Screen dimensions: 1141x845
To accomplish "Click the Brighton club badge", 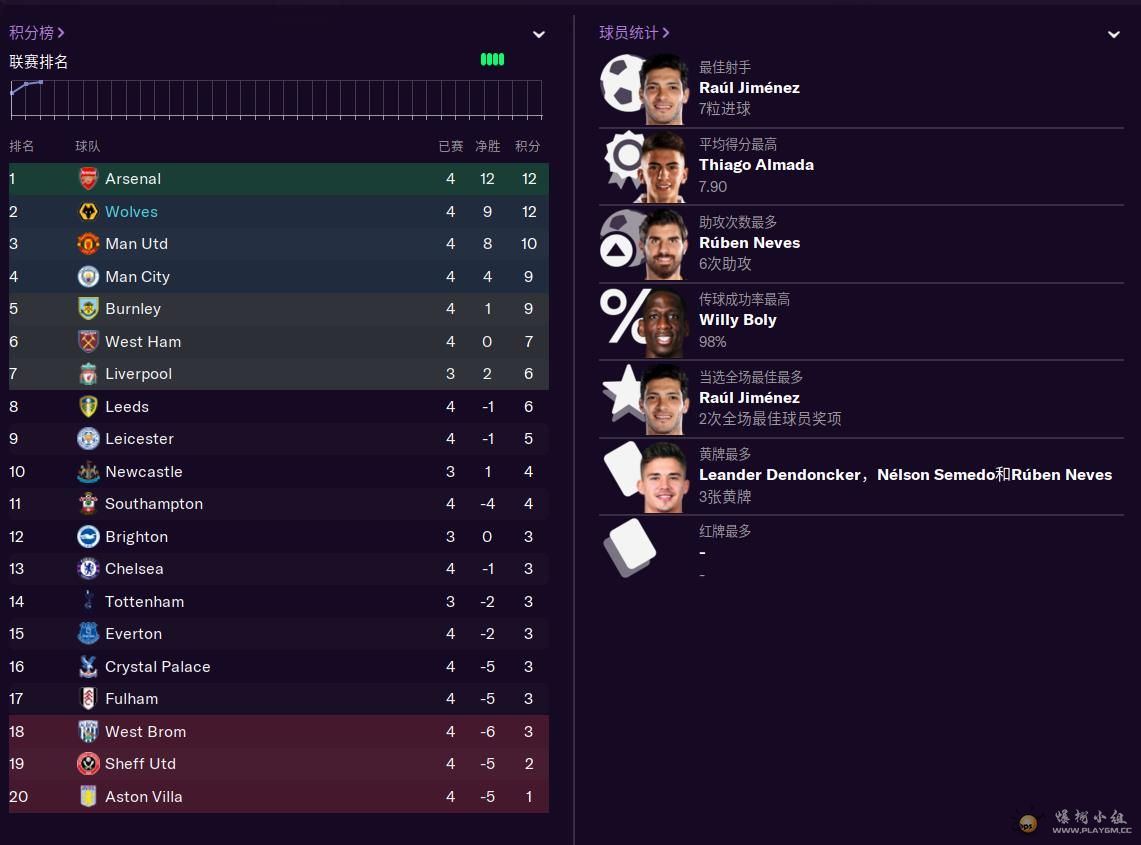I will (x=88, y=536).
